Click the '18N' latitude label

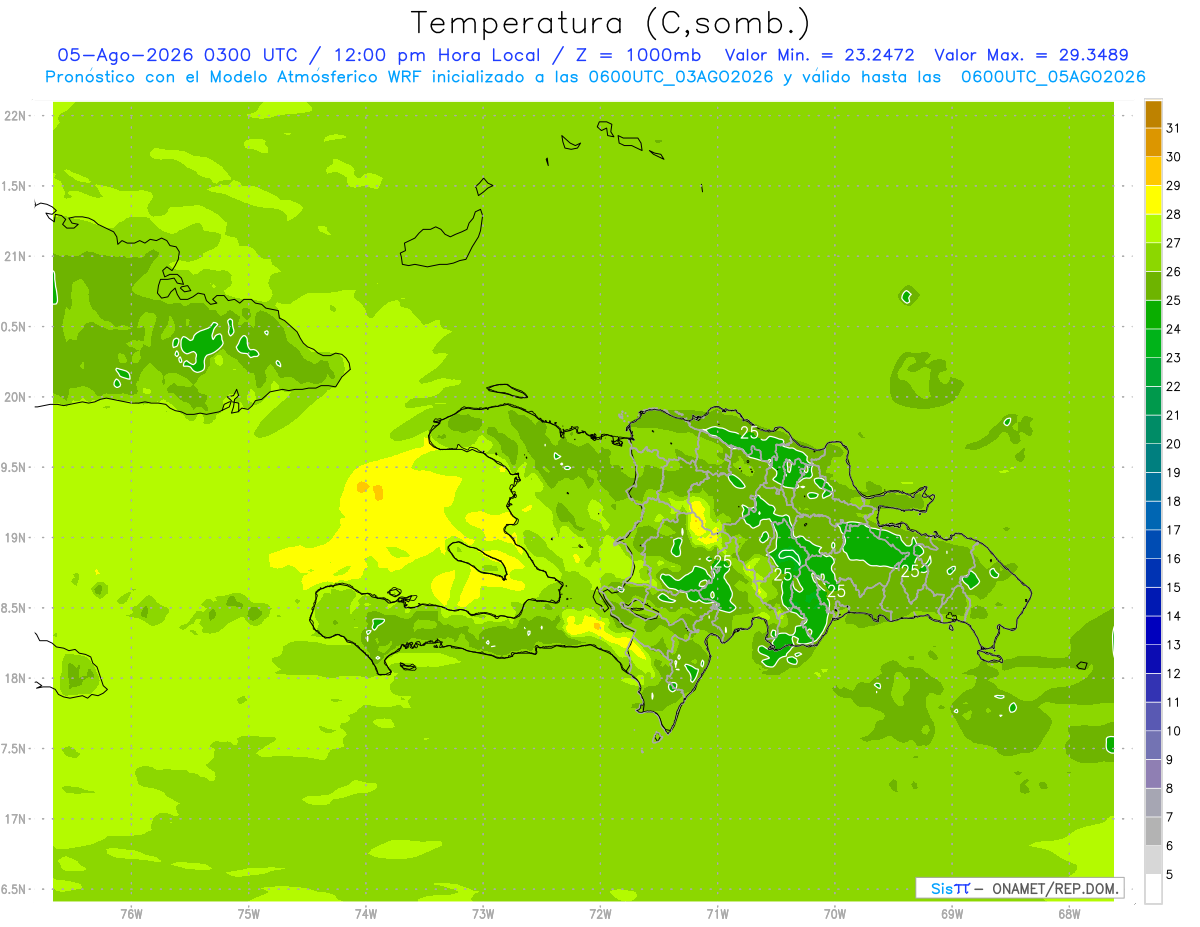click(x=15, y=679)
